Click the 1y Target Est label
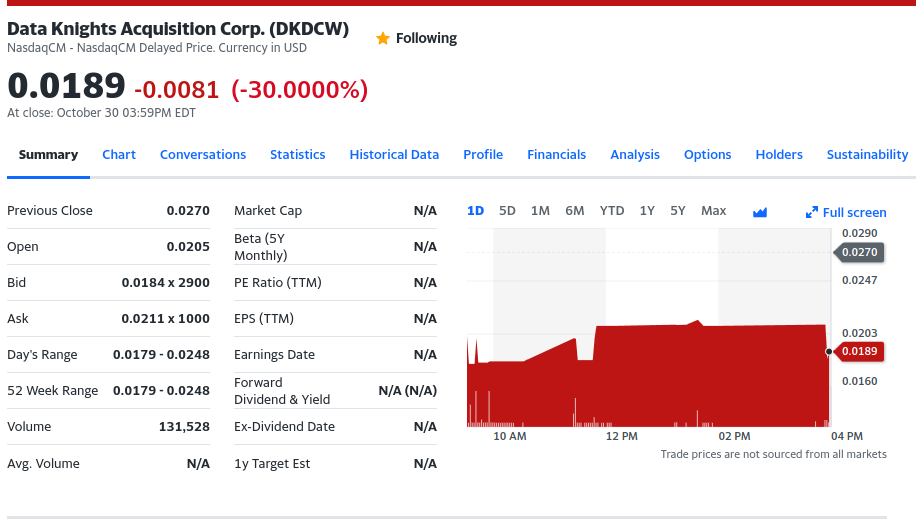Screen dimensions: 916x529 pos(272,464)
